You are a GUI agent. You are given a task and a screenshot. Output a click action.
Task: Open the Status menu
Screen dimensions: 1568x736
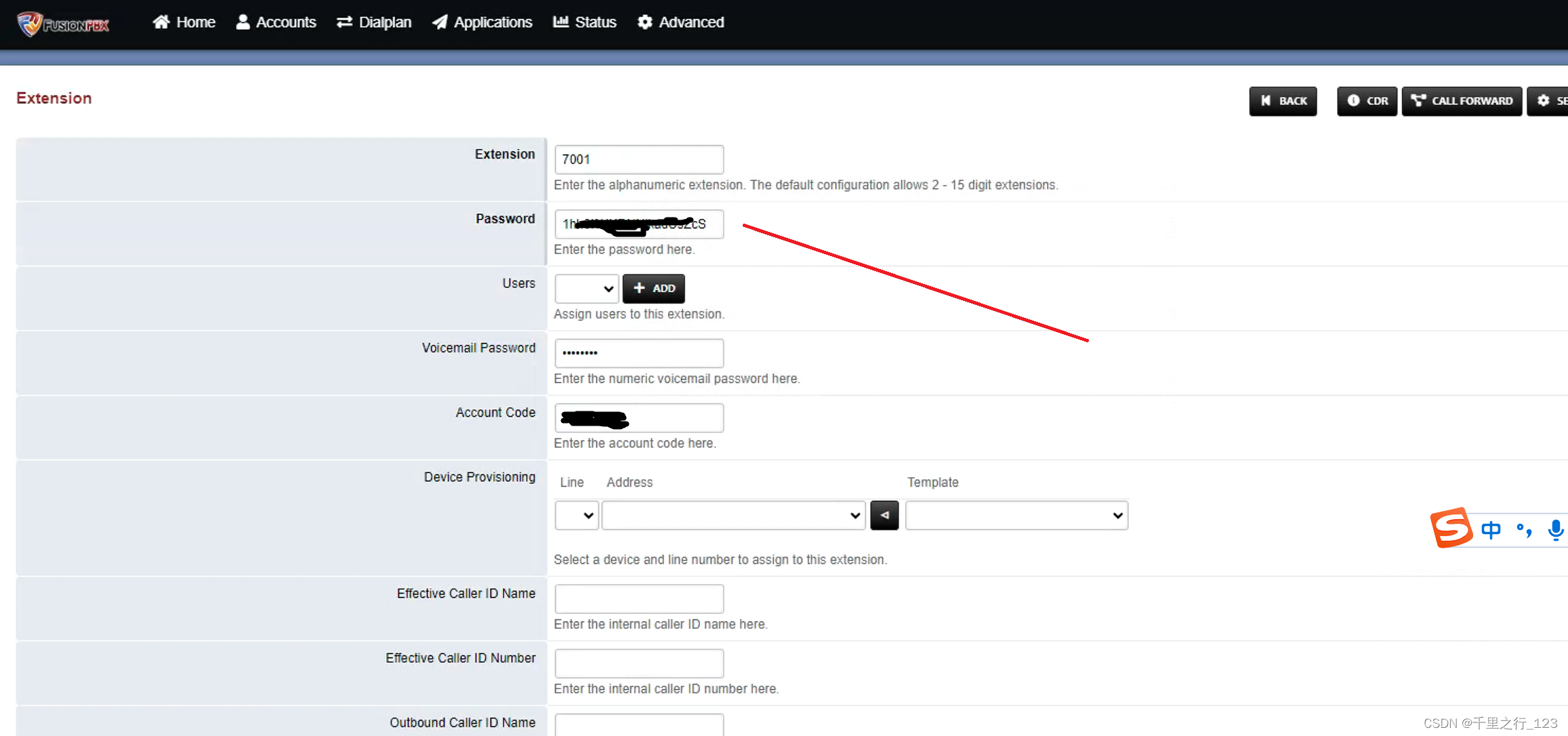tap(585, 22)
